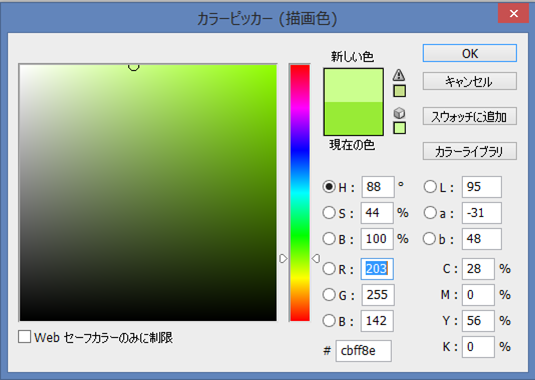Viewport: 535px width, 380px height.
Task: Close the カラーピッカー dialog with the X
Action: (513, 13)
